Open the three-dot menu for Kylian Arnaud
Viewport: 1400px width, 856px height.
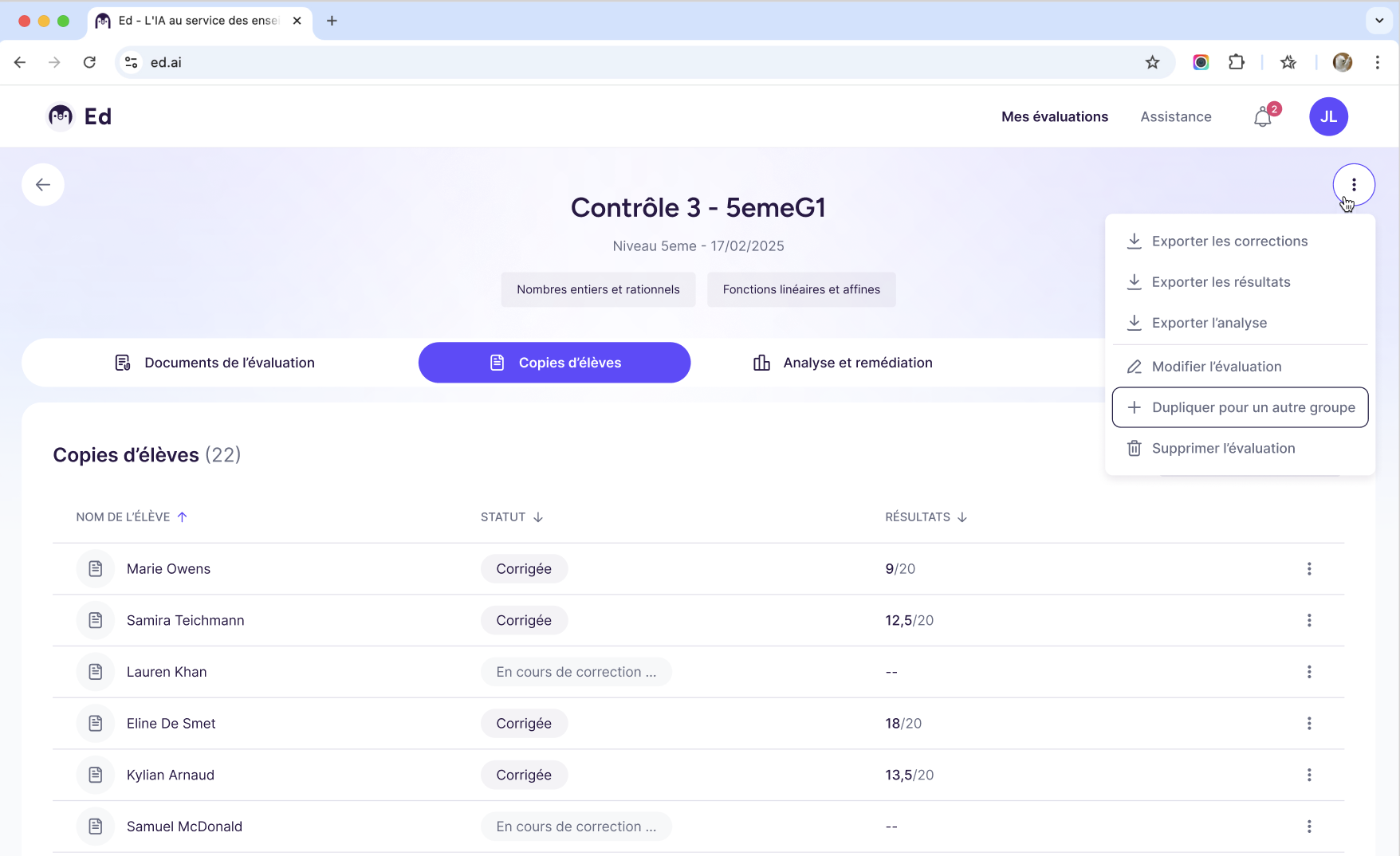[x=1309, y=775]
